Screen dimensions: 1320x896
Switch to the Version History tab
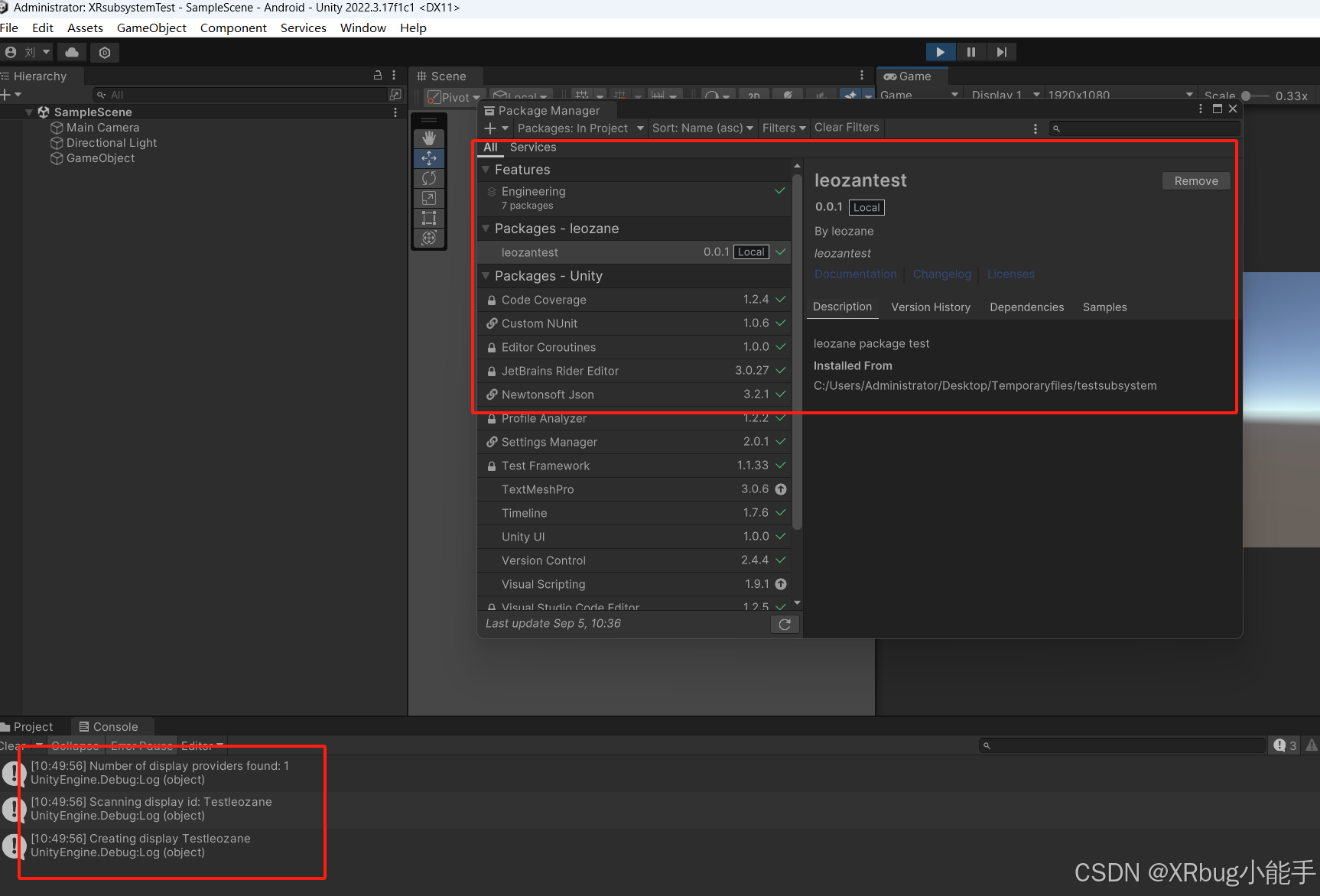(931, 307)
